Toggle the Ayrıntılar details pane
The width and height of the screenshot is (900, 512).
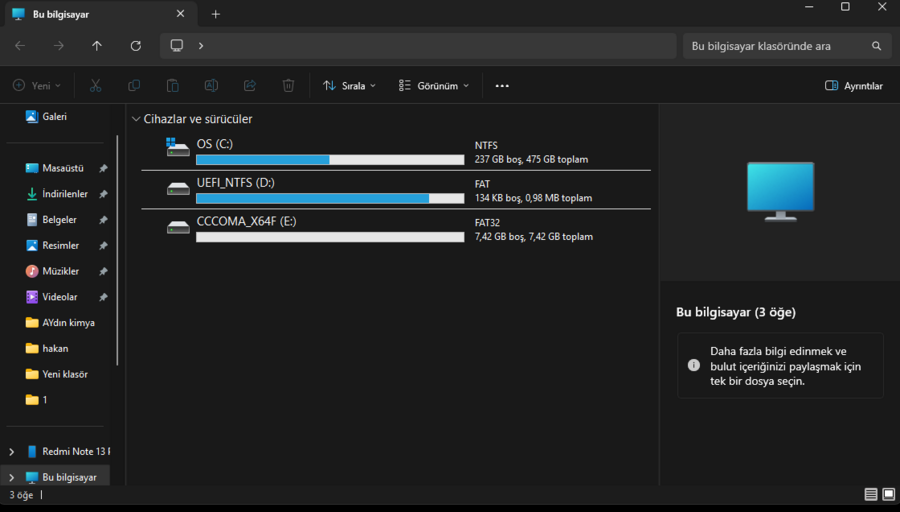coord(853,86)
